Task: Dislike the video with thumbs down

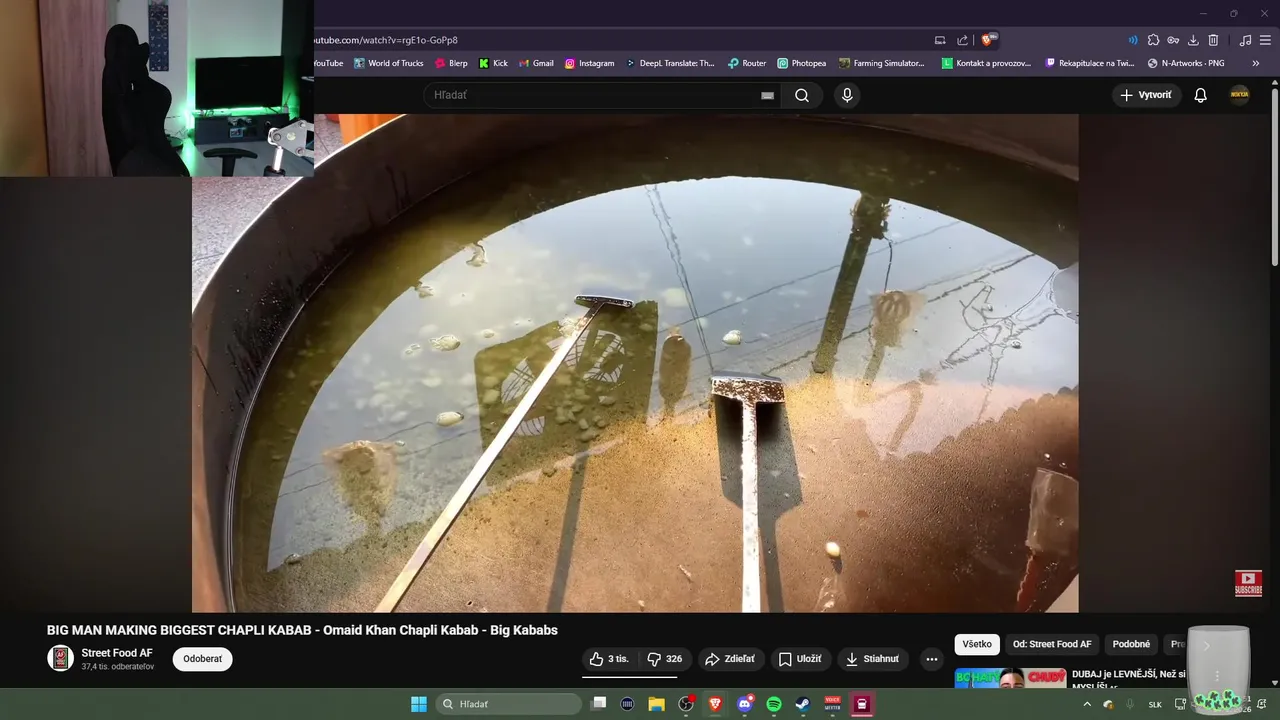Action: point(664,659)
